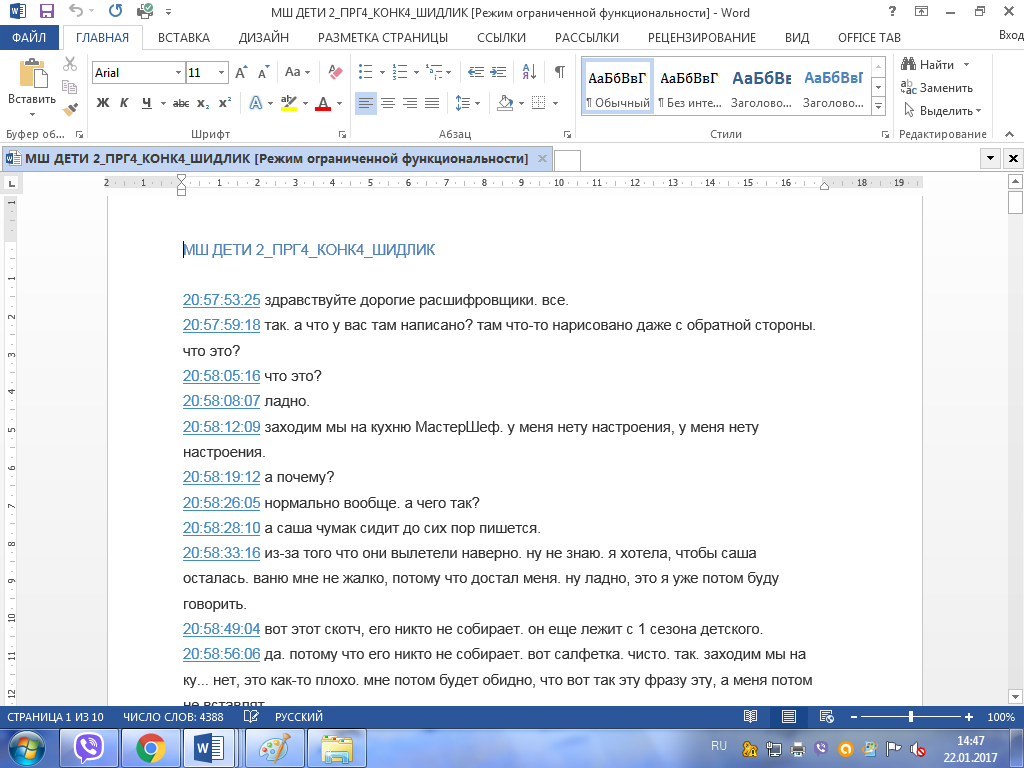Screen dimensions: 1024x768
Task: Switch to the ВСТАВКА tab
Action: pyautogui.click(x=184, y=37)
